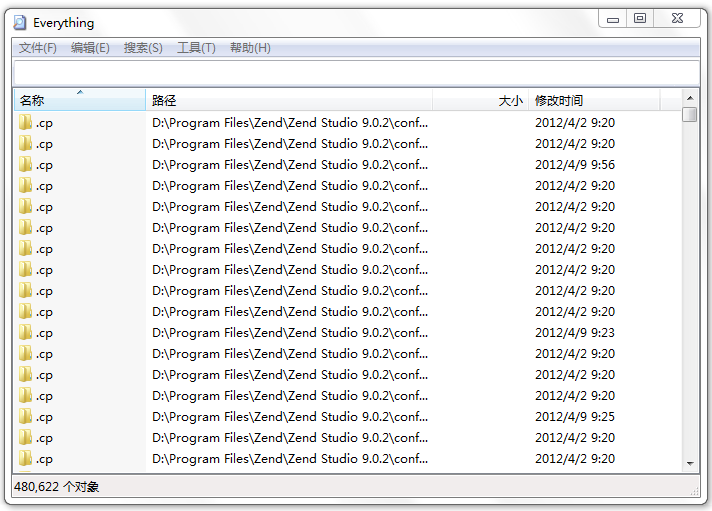Focus the search input field
712x511 pixels.
click(x=356, y=73)
